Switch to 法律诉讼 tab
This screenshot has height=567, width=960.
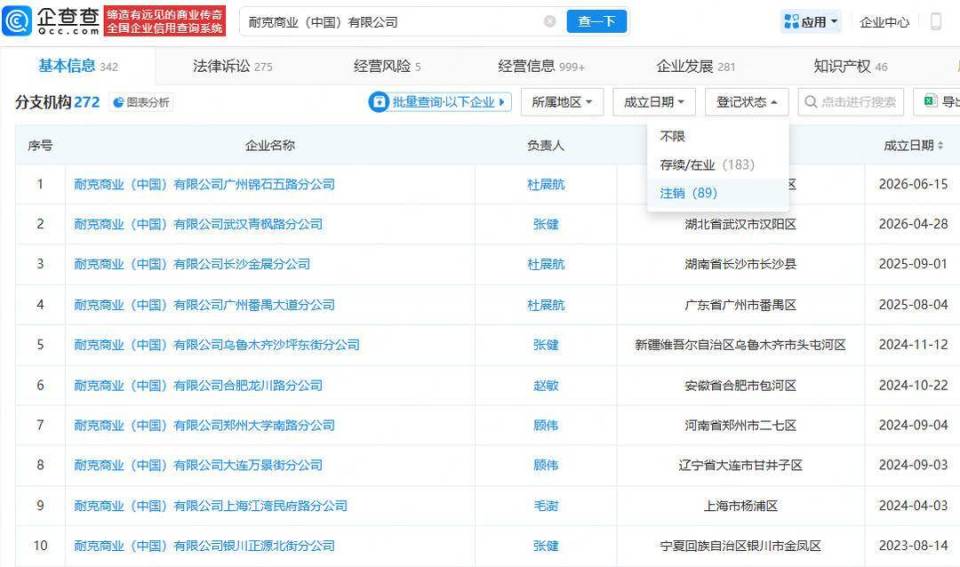(x=232, y=66)
